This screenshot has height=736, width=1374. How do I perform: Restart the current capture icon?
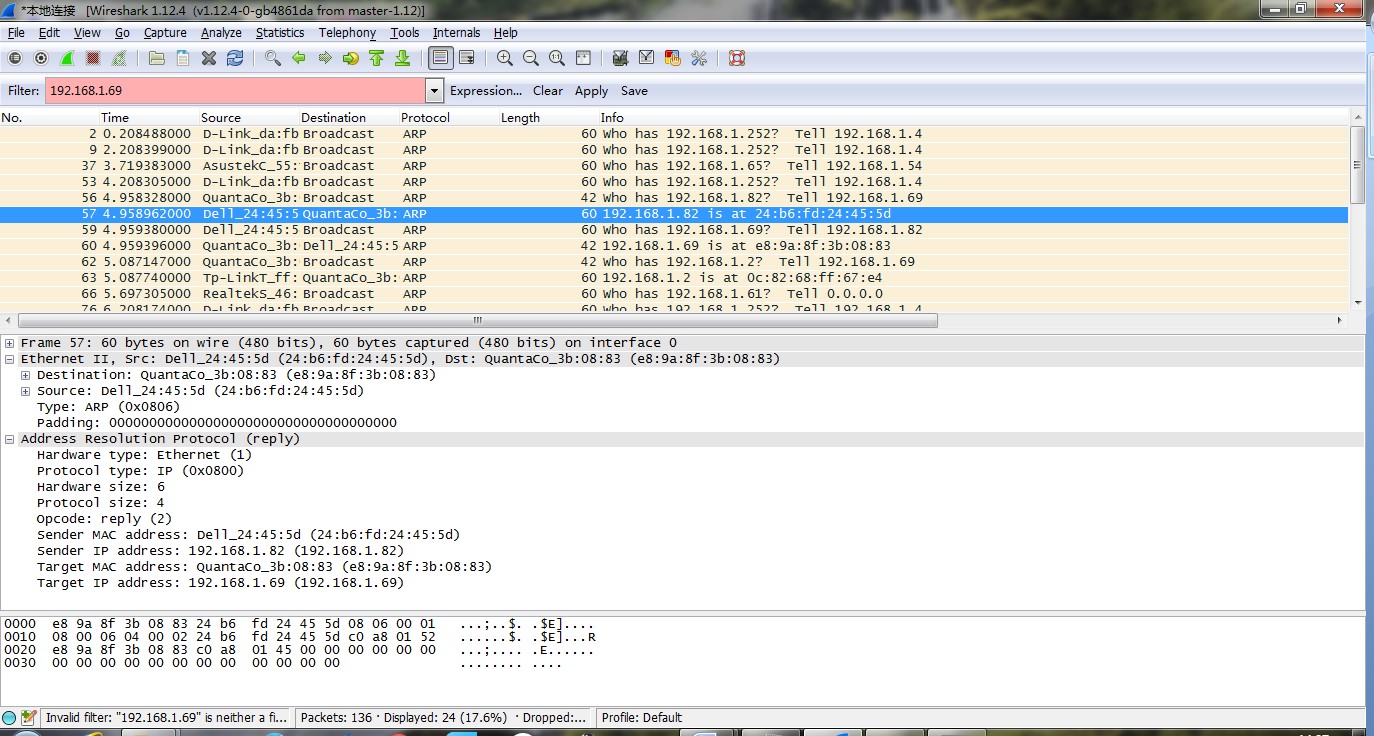pos(120,58)
